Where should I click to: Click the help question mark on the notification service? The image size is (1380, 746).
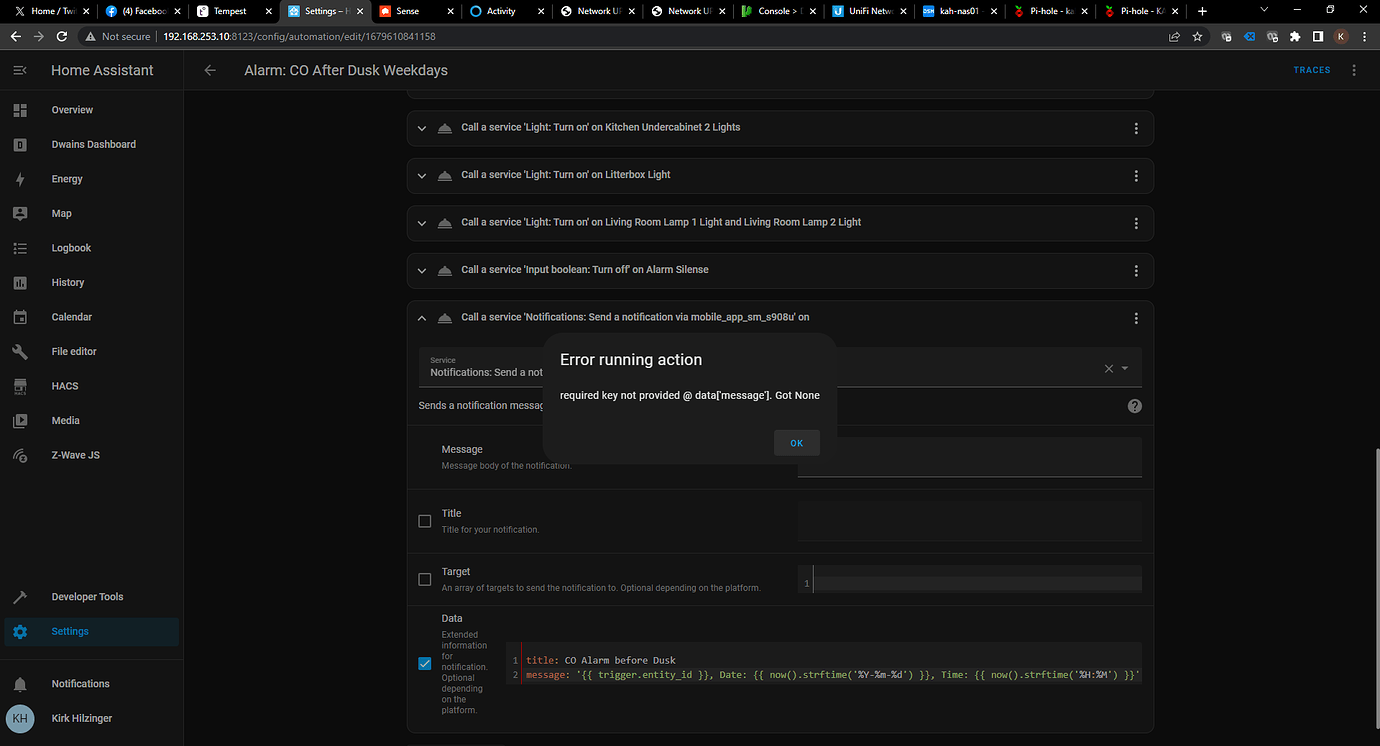point(1134,405)
